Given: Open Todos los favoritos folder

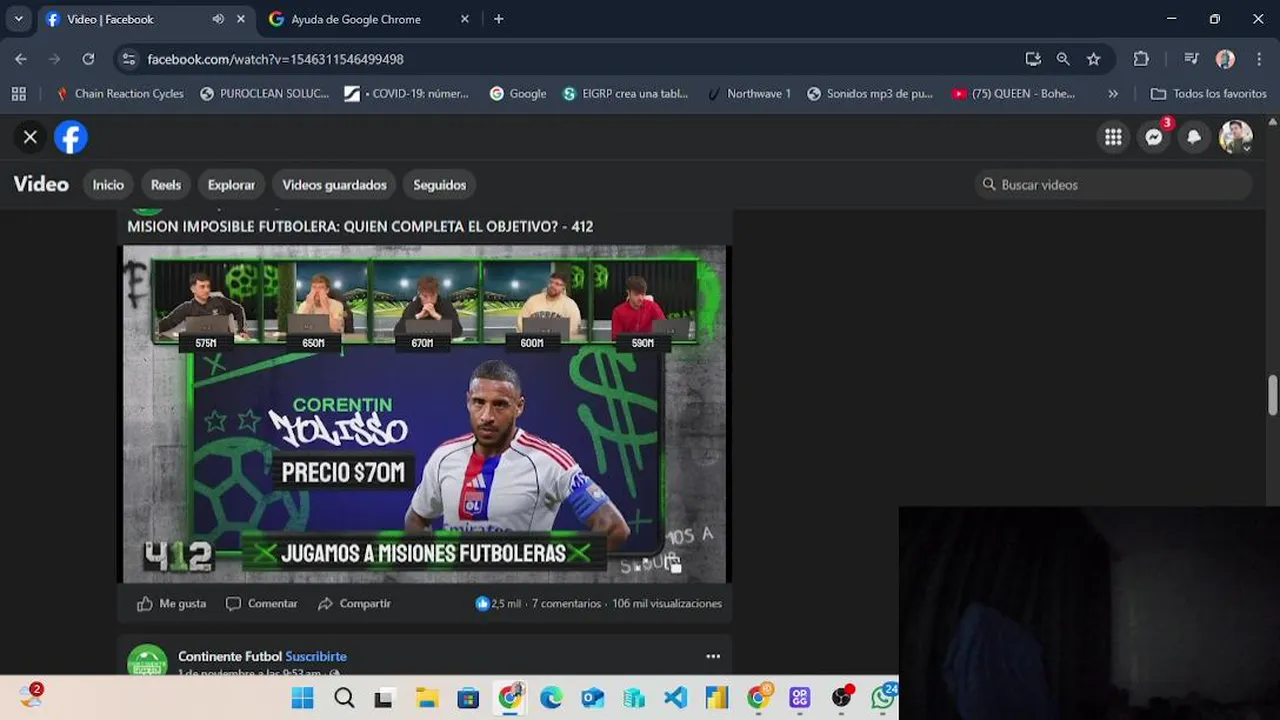Looking at the screenshot, I should [1209, 94].
